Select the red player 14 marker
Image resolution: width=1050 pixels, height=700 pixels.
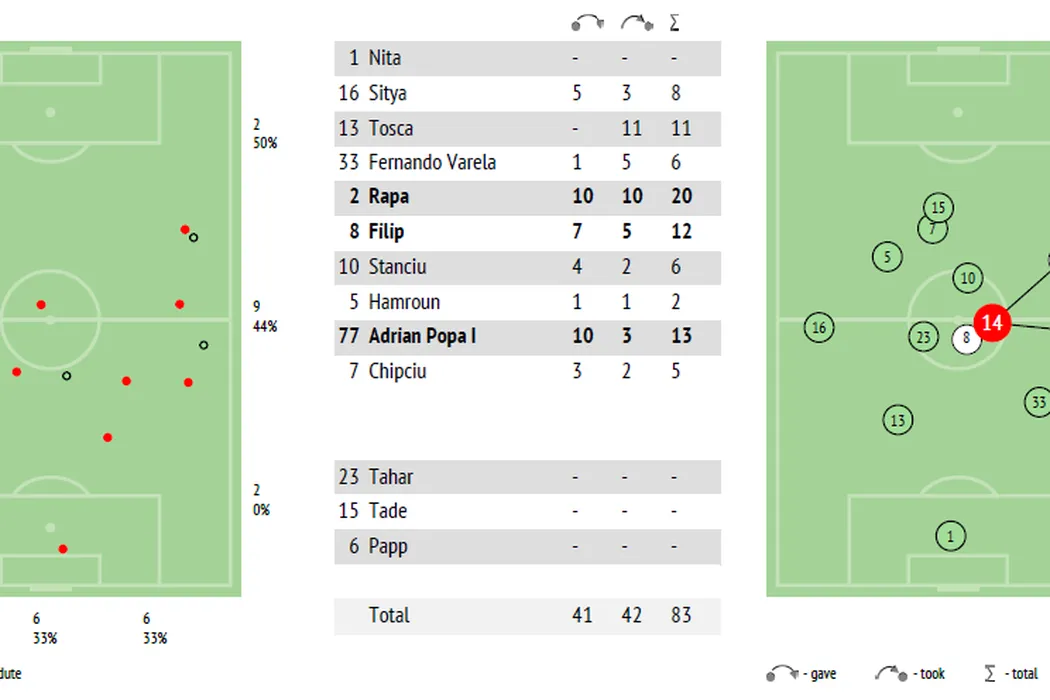[x=992, y=323]
